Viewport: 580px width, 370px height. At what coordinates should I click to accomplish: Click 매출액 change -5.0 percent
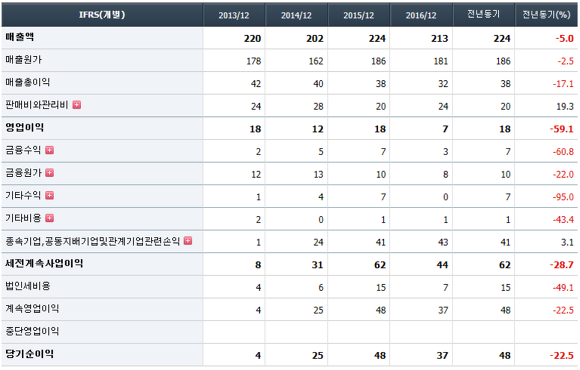pyautogui.click(x=564, y=38)
